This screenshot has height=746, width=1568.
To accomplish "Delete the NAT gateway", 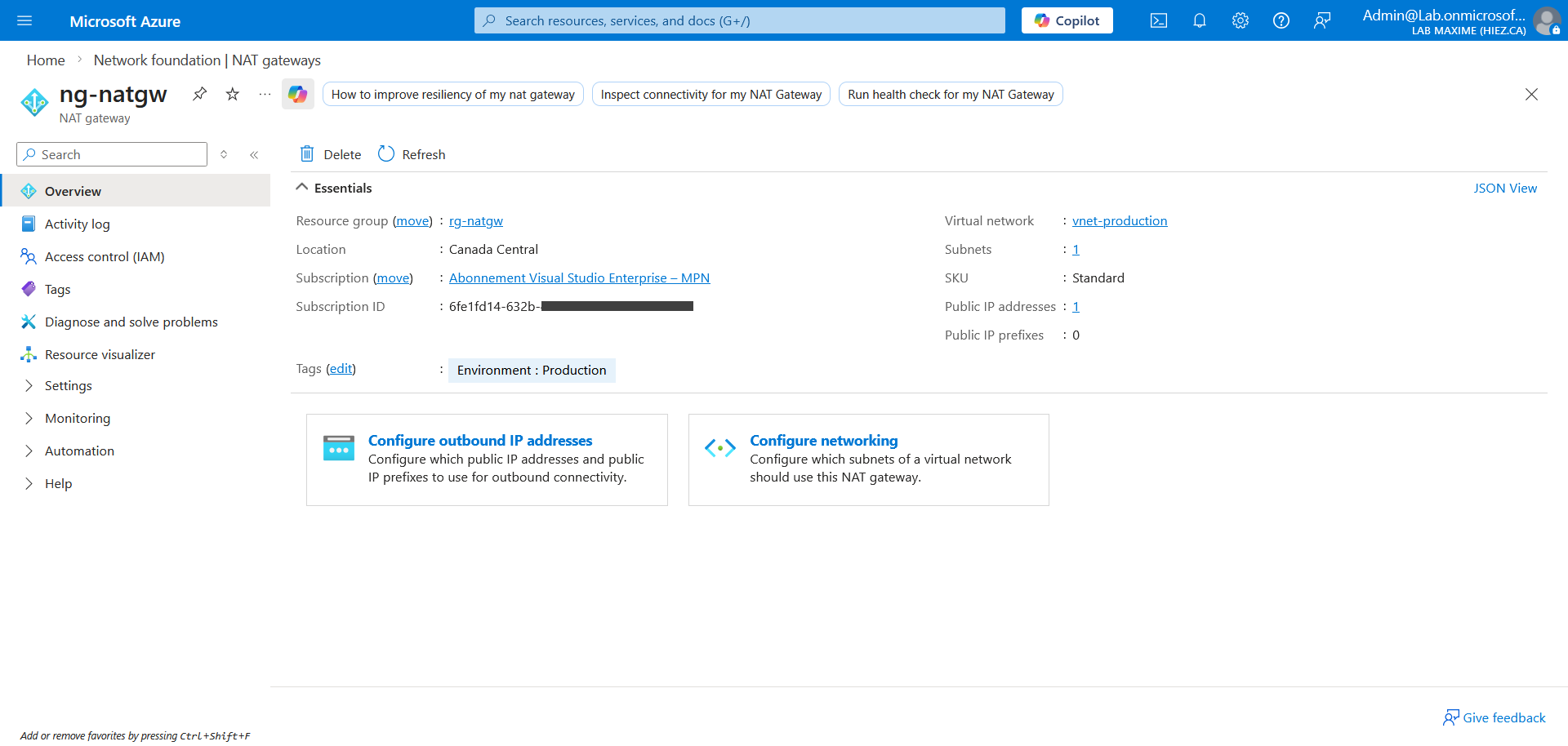I will click(331, 154).
